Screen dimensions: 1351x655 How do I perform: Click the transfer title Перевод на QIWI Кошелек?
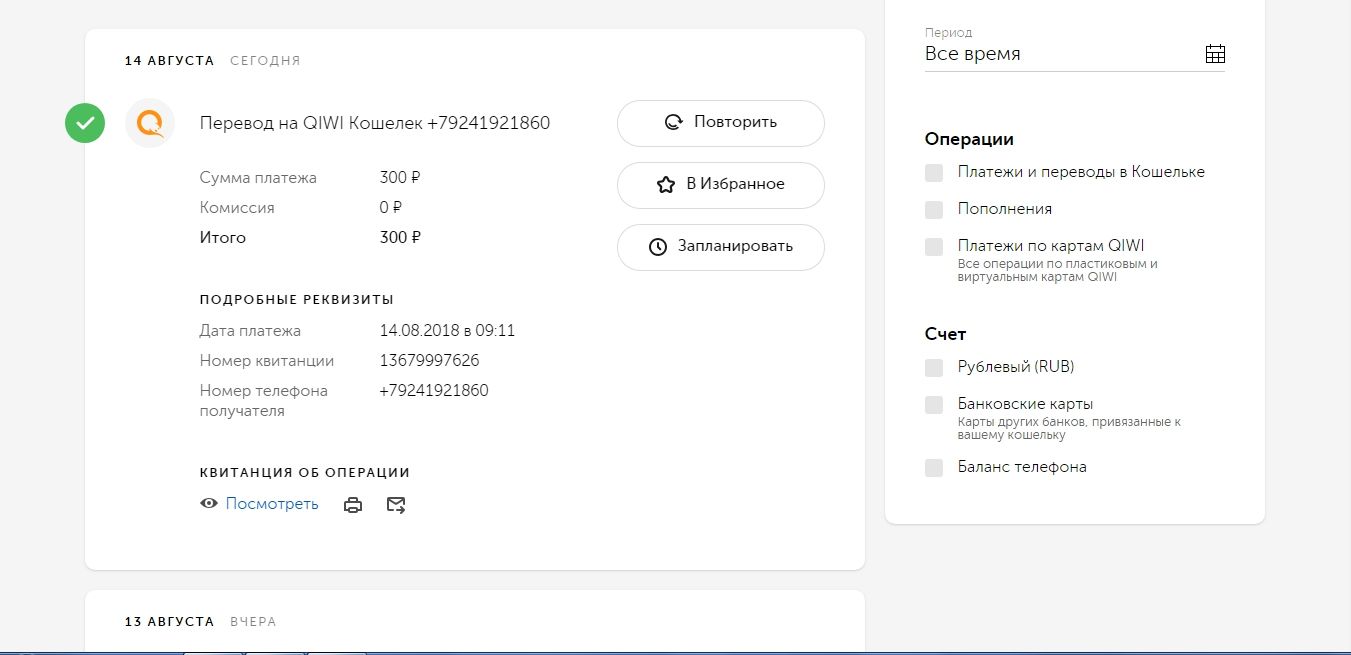click(x=374, y=123)
